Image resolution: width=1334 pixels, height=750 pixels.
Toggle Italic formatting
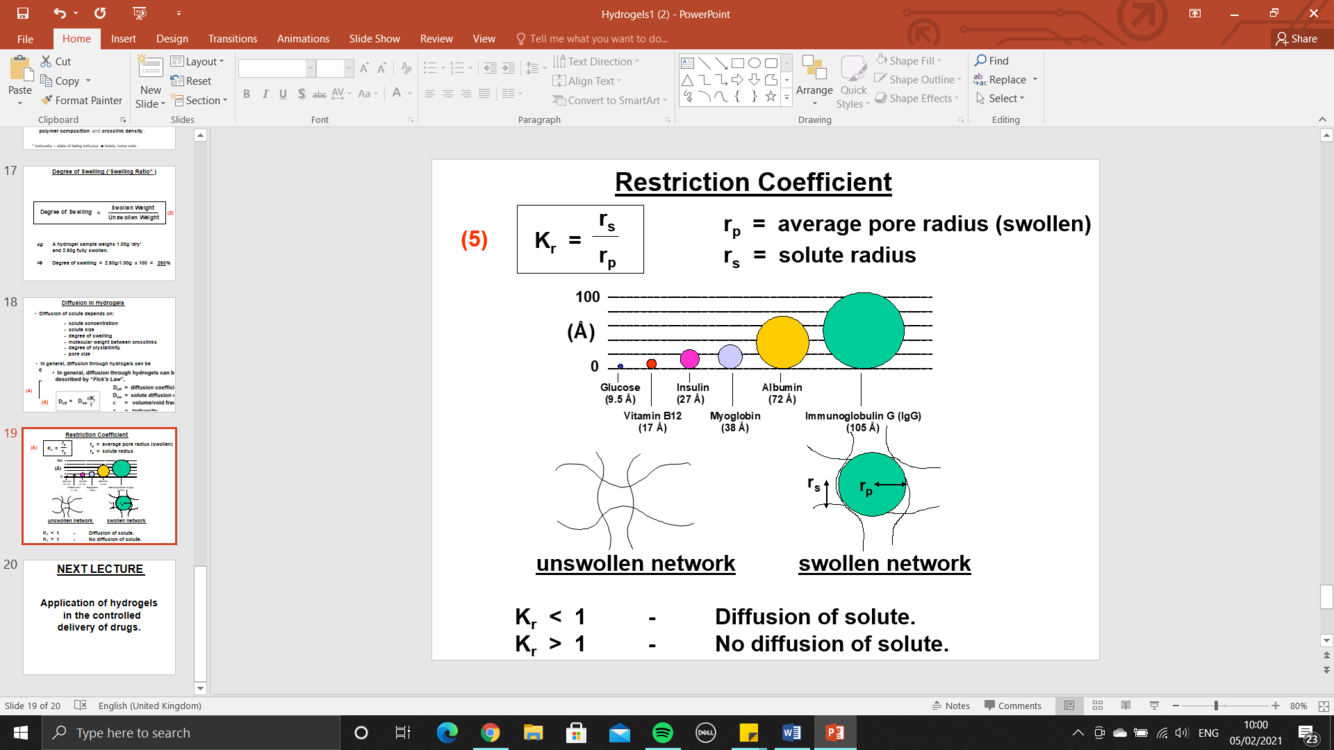point(265,94)
